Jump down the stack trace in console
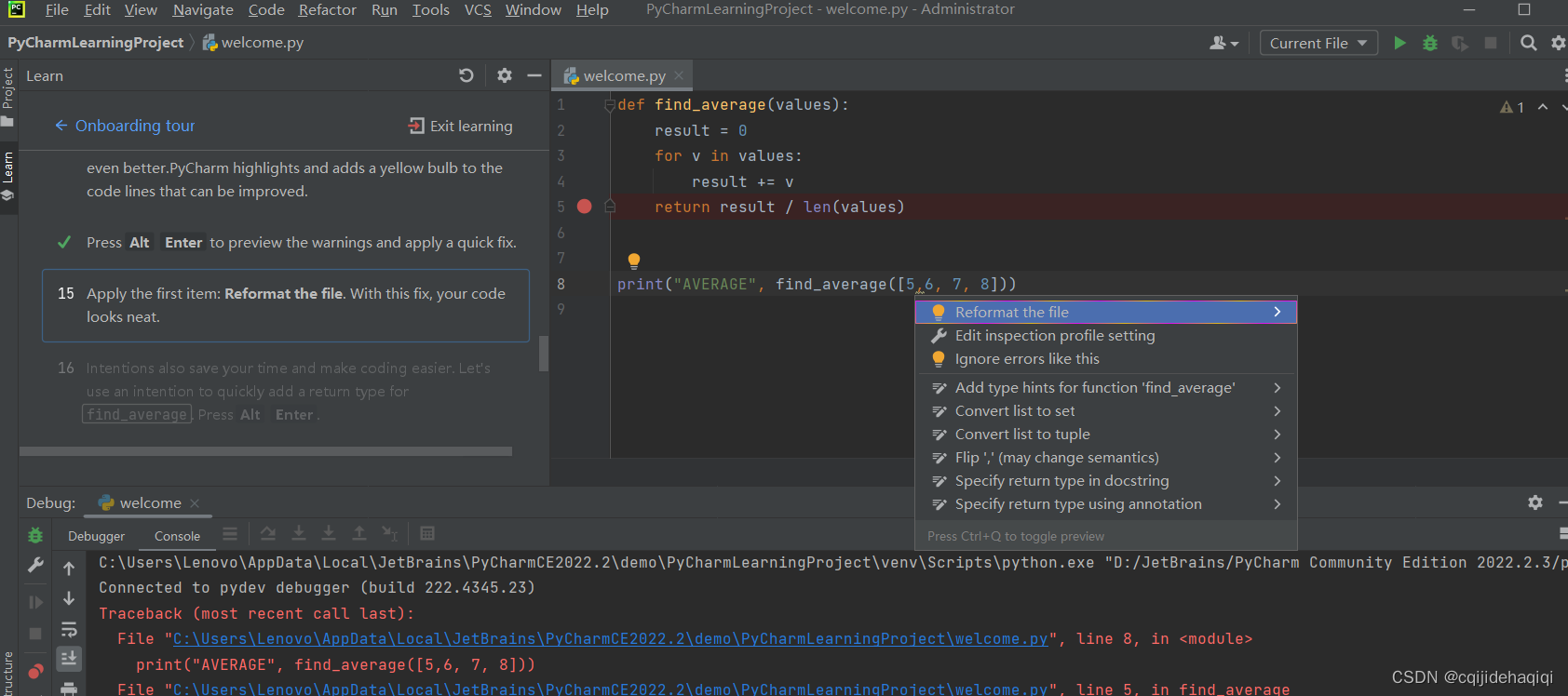1568x696 pixels. (x=69, y=598)
